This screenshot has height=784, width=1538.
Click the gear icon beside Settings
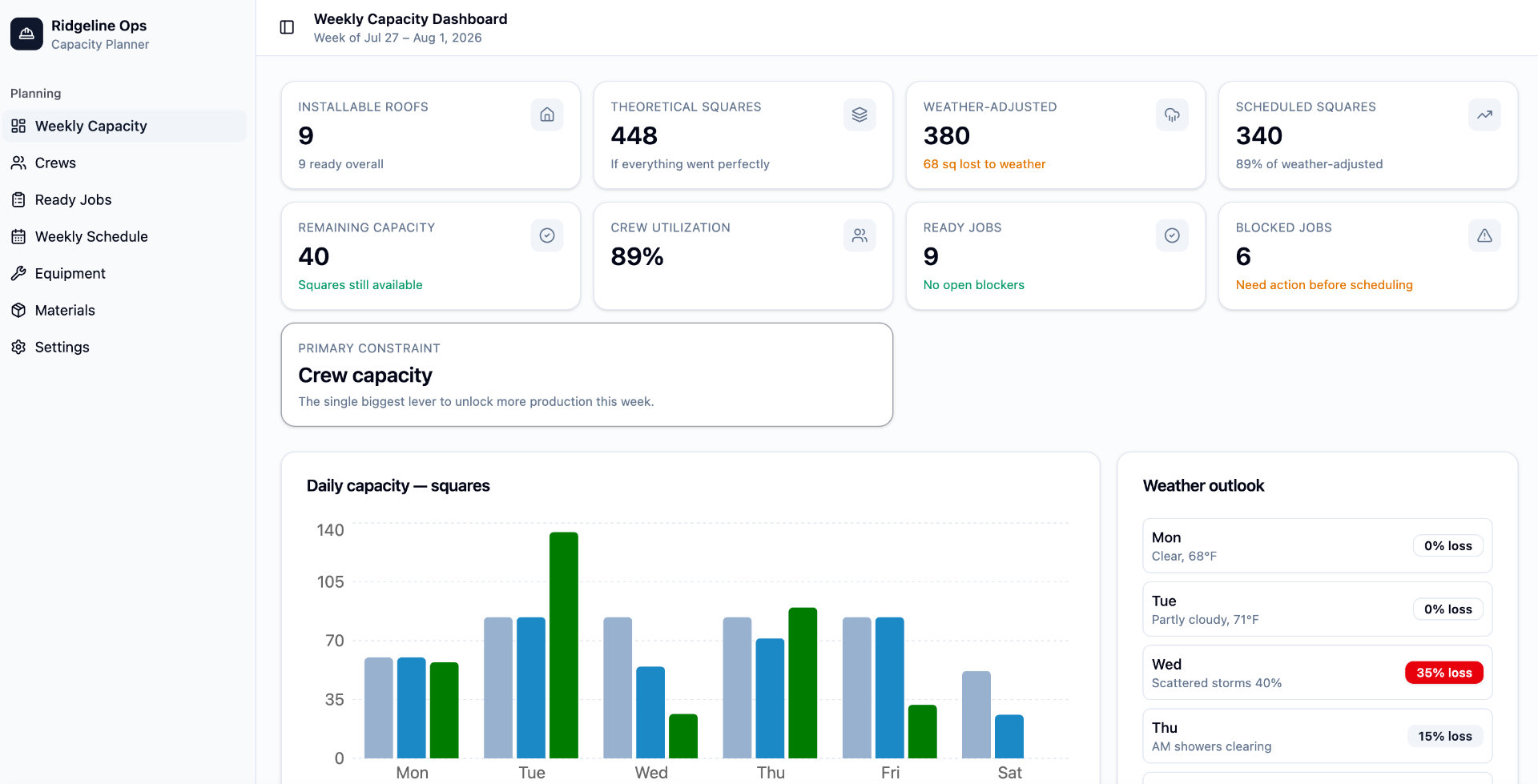click(x=18, y=347)
